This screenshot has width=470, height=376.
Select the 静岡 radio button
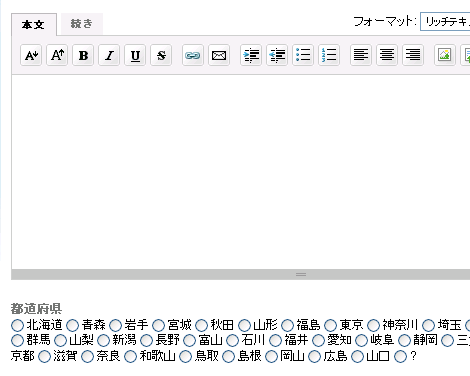[404, 341]
